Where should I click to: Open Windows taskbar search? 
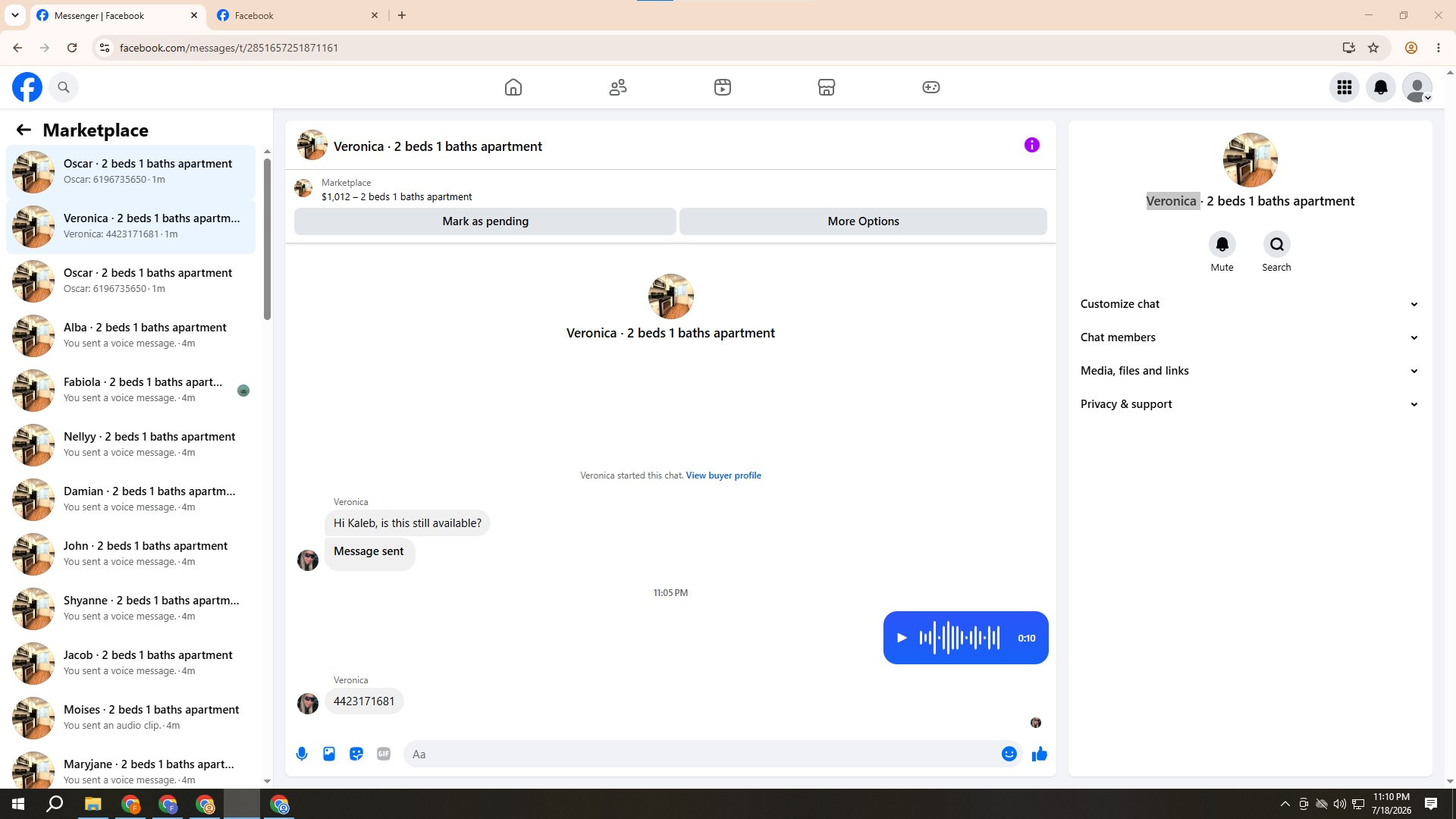(55, 804)
